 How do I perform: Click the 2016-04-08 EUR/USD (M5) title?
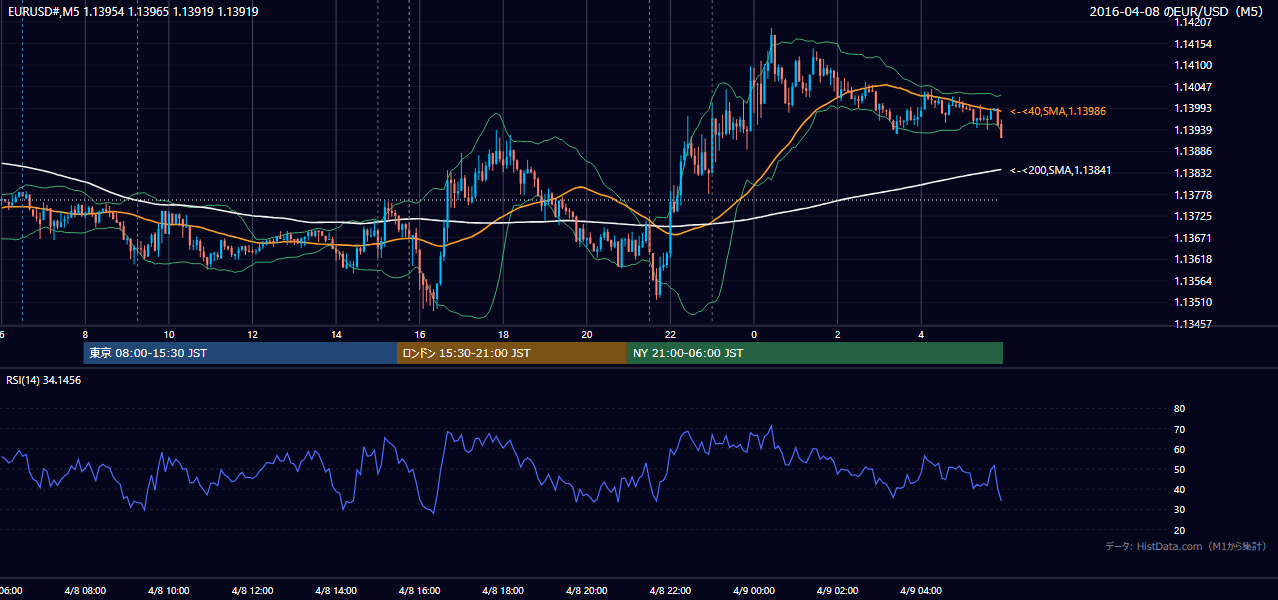pos(1178,12)
